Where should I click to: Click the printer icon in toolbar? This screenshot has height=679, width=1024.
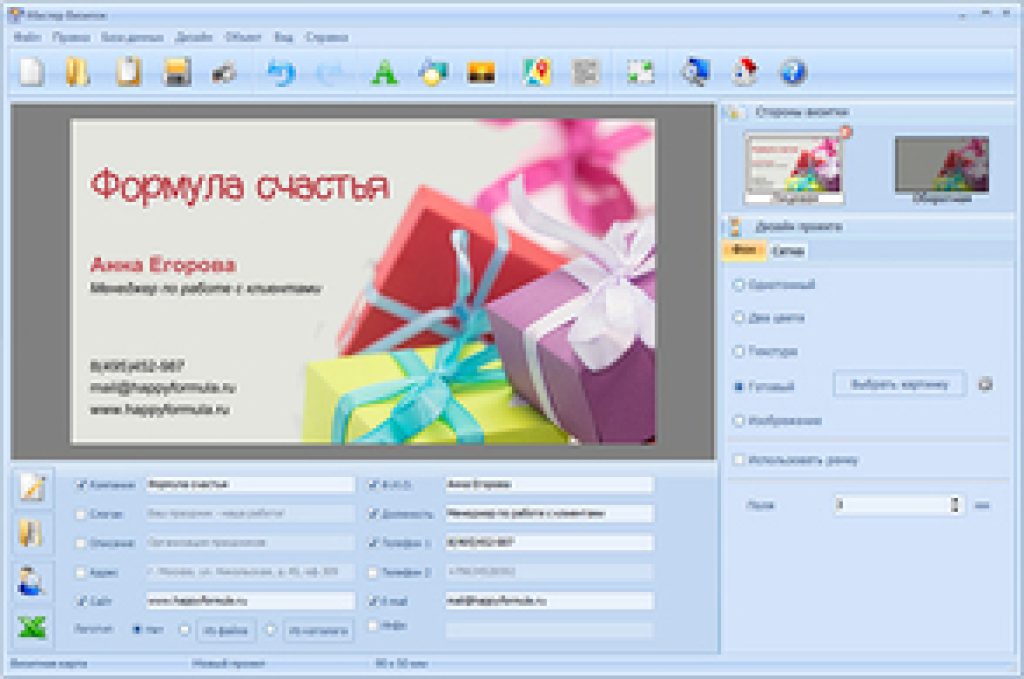click(224, 73)
